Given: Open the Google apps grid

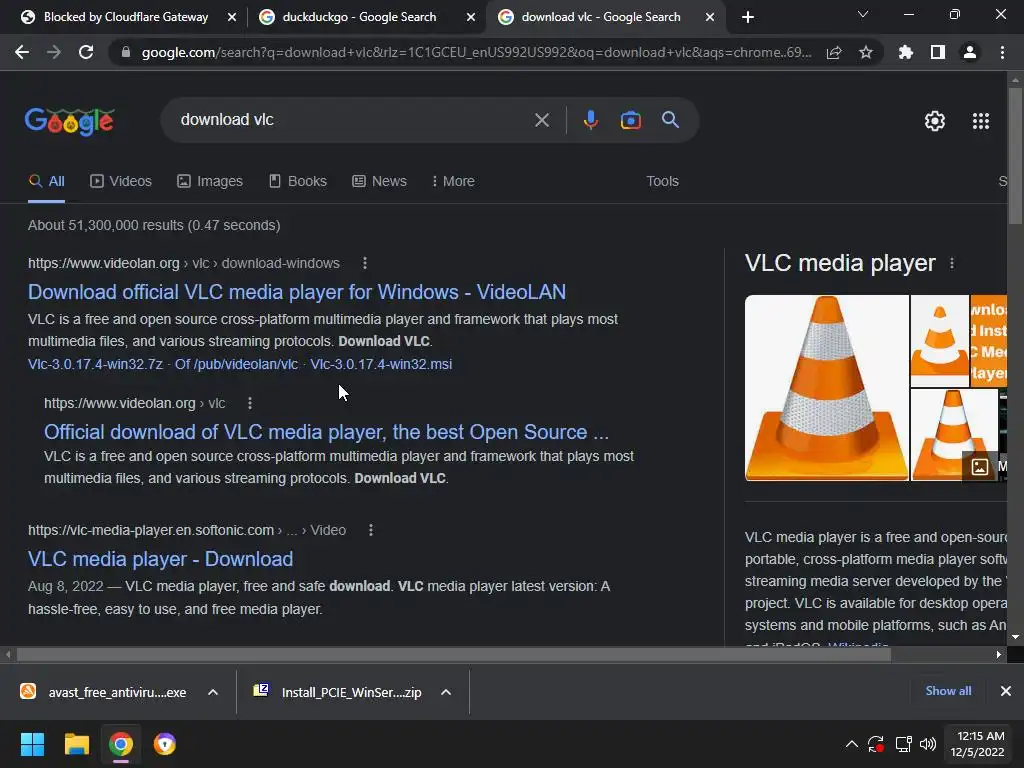Looking at the screenshot, I should tap(981, 121).
